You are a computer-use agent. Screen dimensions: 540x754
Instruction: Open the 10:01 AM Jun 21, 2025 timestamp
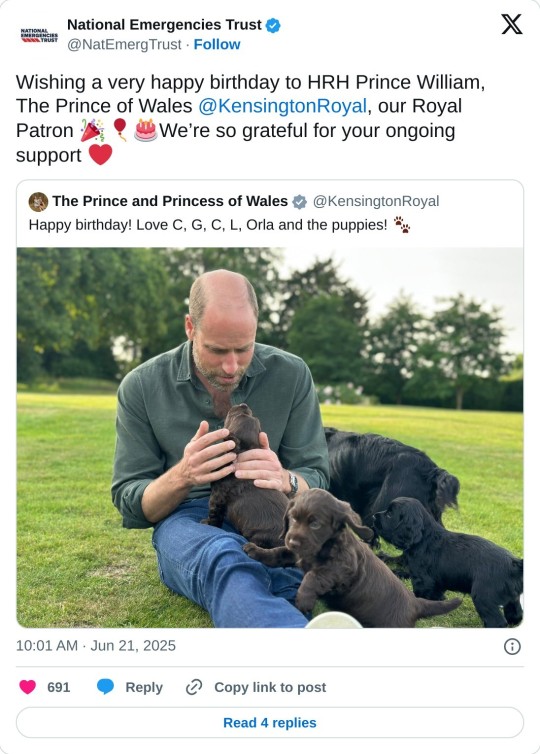[96, 645]
